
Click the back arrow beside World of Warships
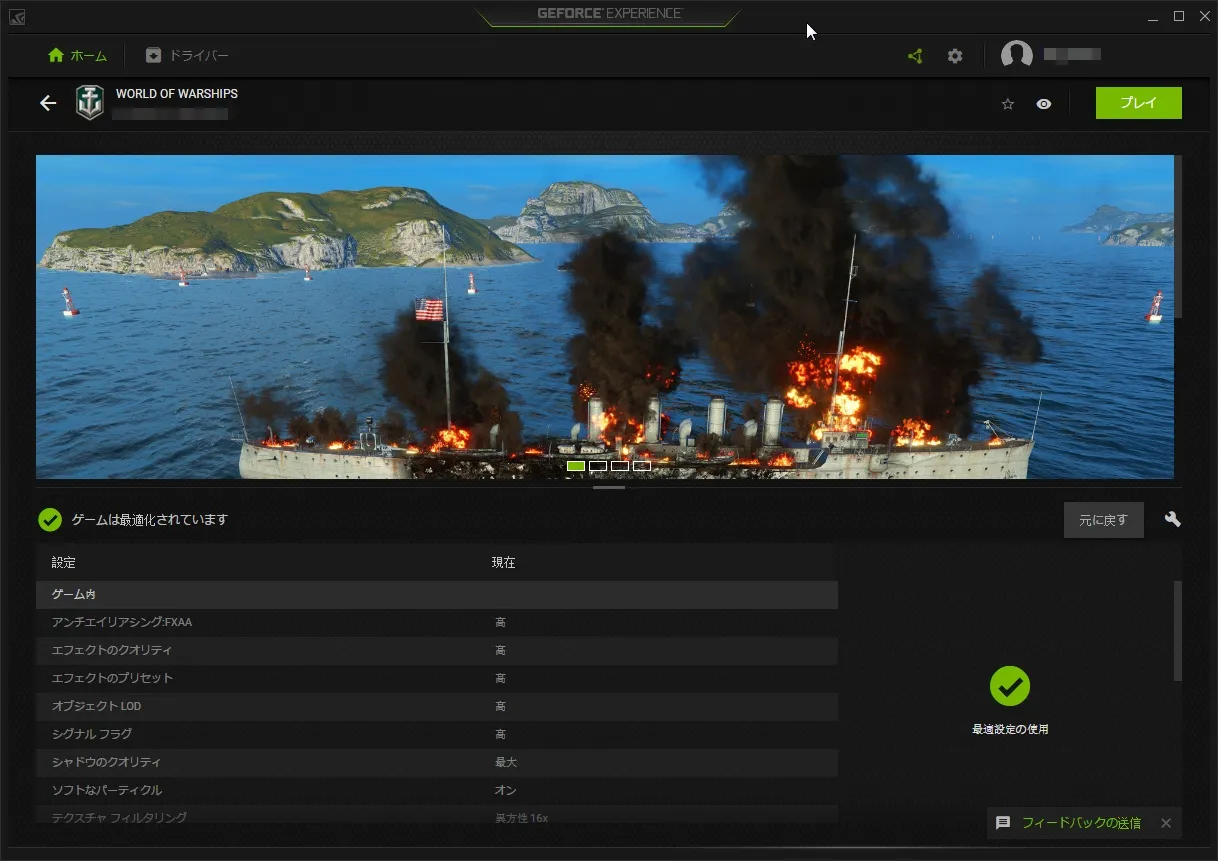(48, 103)
